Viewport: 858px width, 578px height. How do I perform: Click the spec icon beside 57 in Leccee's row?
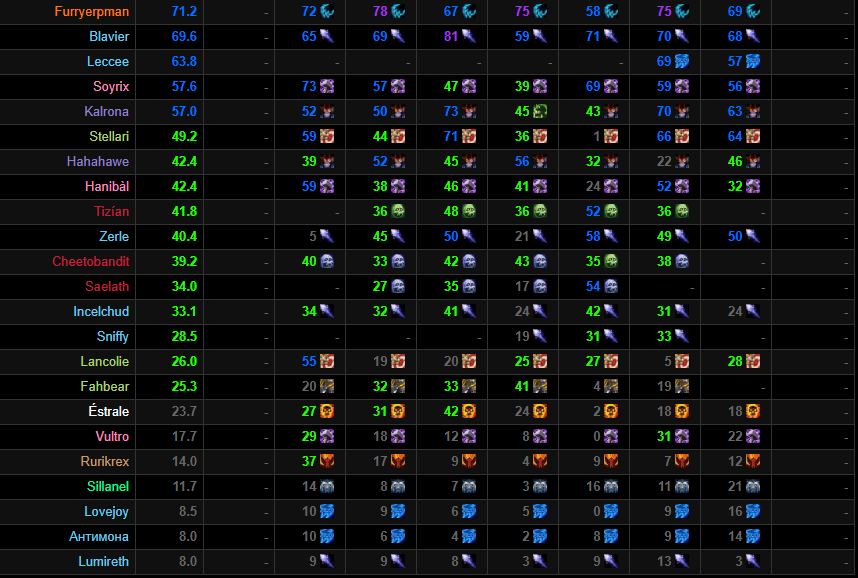[753, 61]
